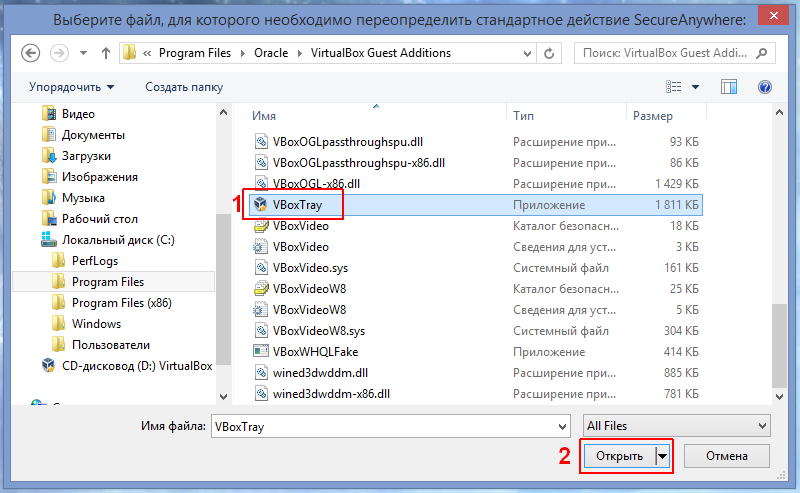The width and height of the screenshot is (800, 493).
Task: Select Документы in the navigation pane
Action: tap(93, 135)
